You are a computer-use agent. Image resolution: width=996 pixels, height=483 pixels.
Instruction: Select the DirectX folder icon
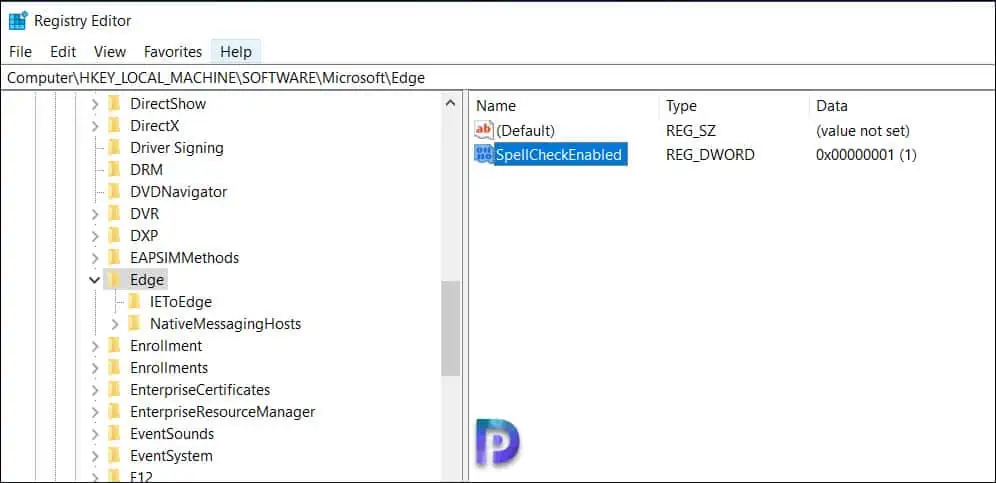click(x=114, y=126)
